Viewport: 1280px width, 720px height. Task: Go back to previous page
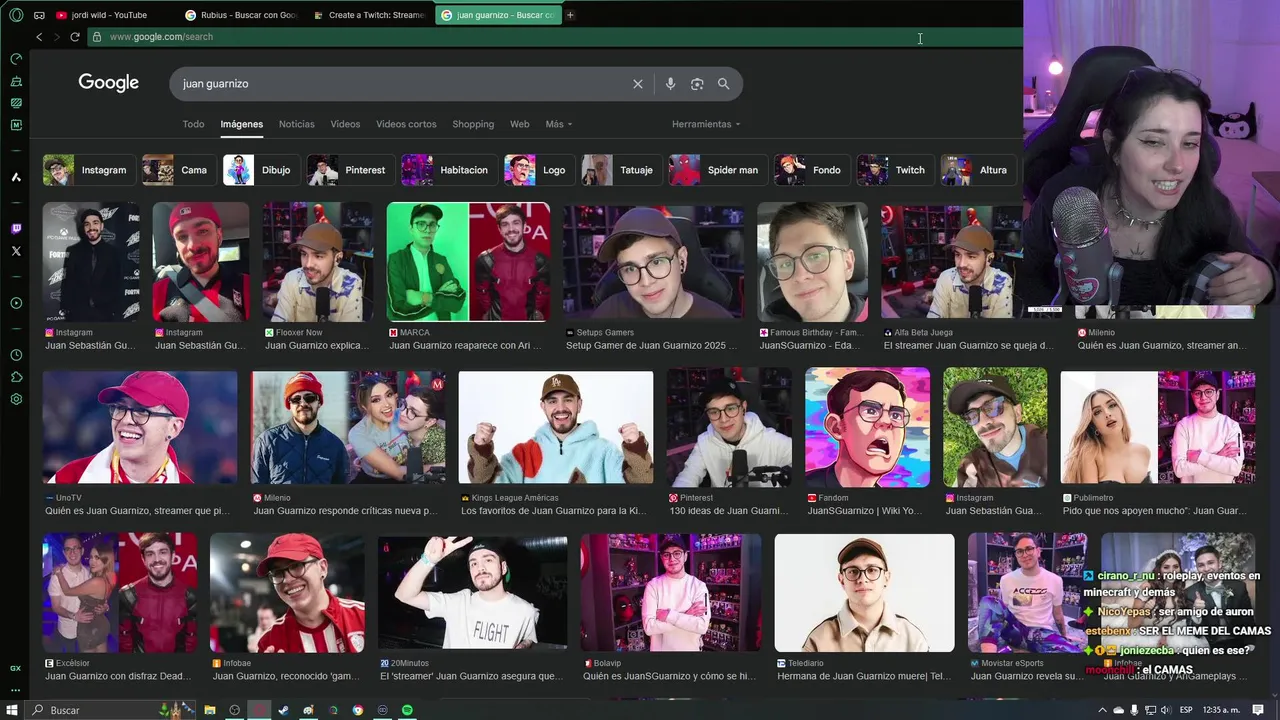click(39, 37)
